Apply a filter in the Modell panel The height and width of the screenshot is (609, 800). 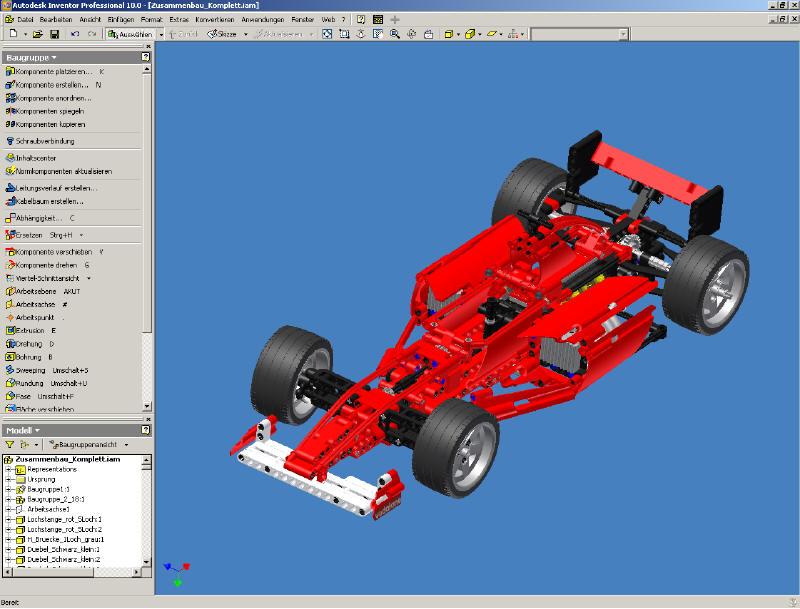(x=10, y=444)
